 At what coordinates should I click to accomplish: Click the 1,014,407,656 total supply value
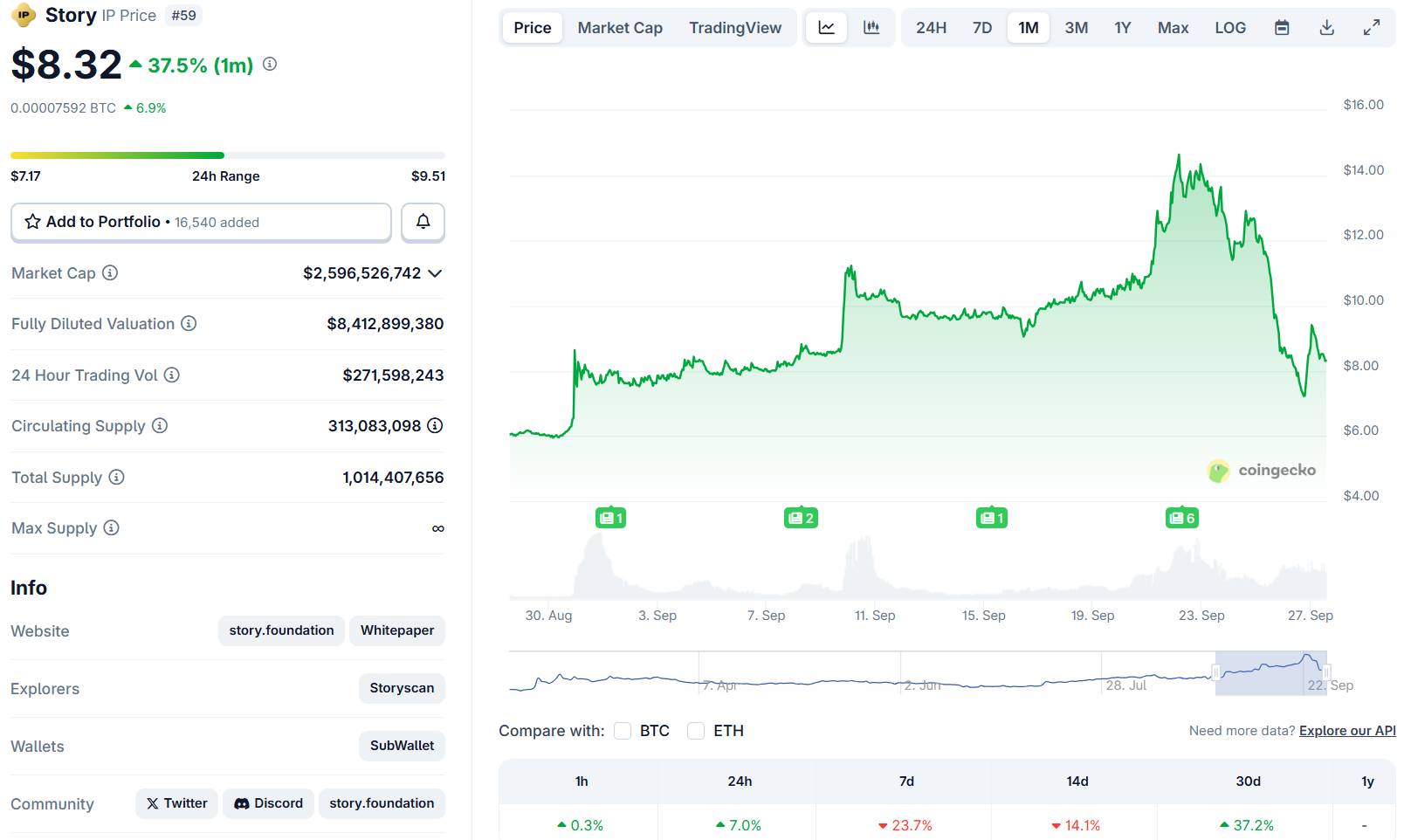[393, 478]
